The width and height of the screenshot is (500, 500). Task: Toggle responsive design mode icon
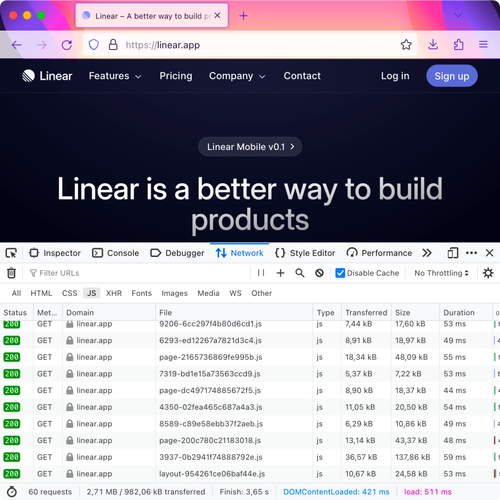click(x=453, y=253)
